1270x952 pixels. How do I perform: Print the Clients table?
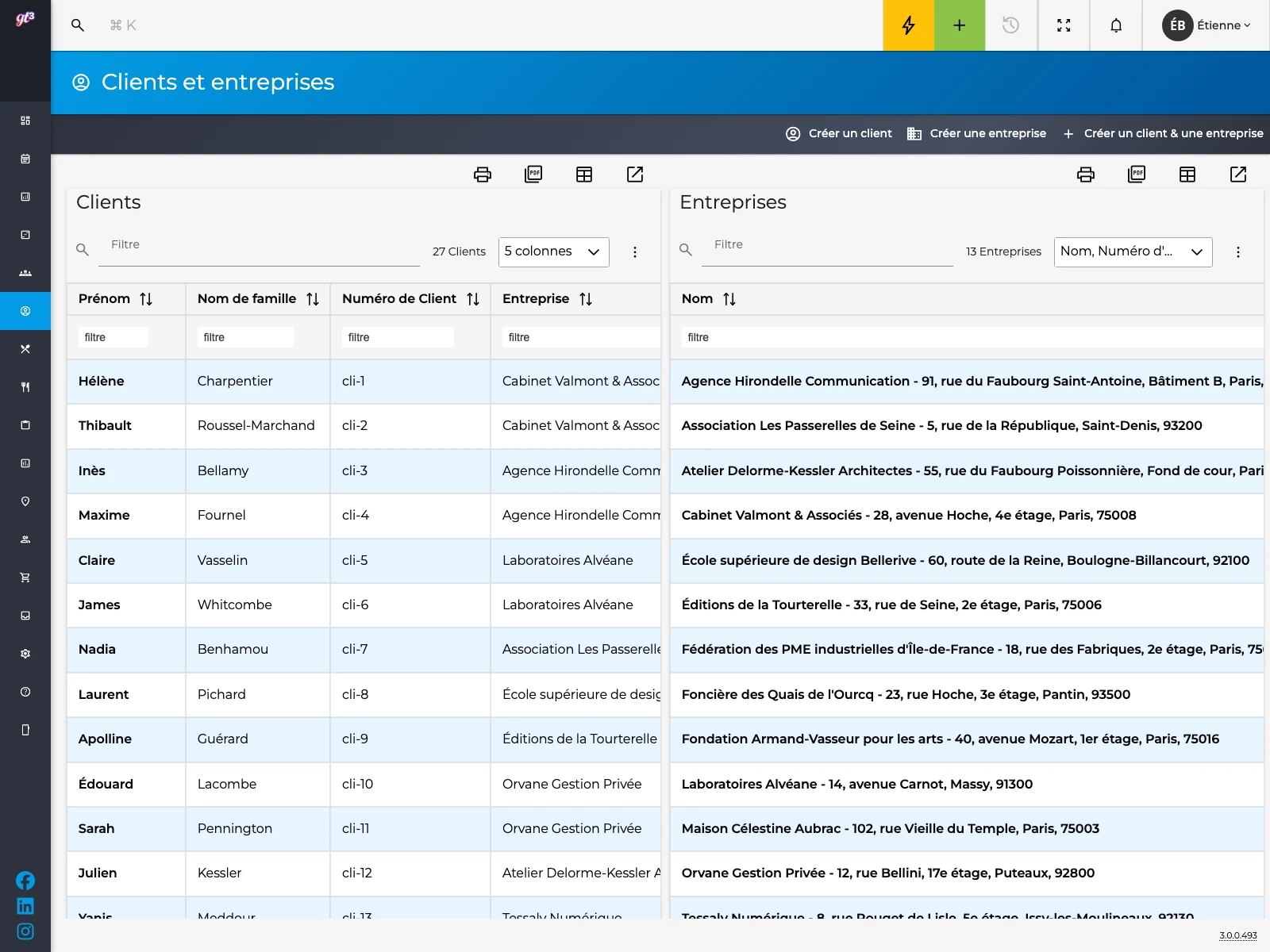click(x=483, y=175)
